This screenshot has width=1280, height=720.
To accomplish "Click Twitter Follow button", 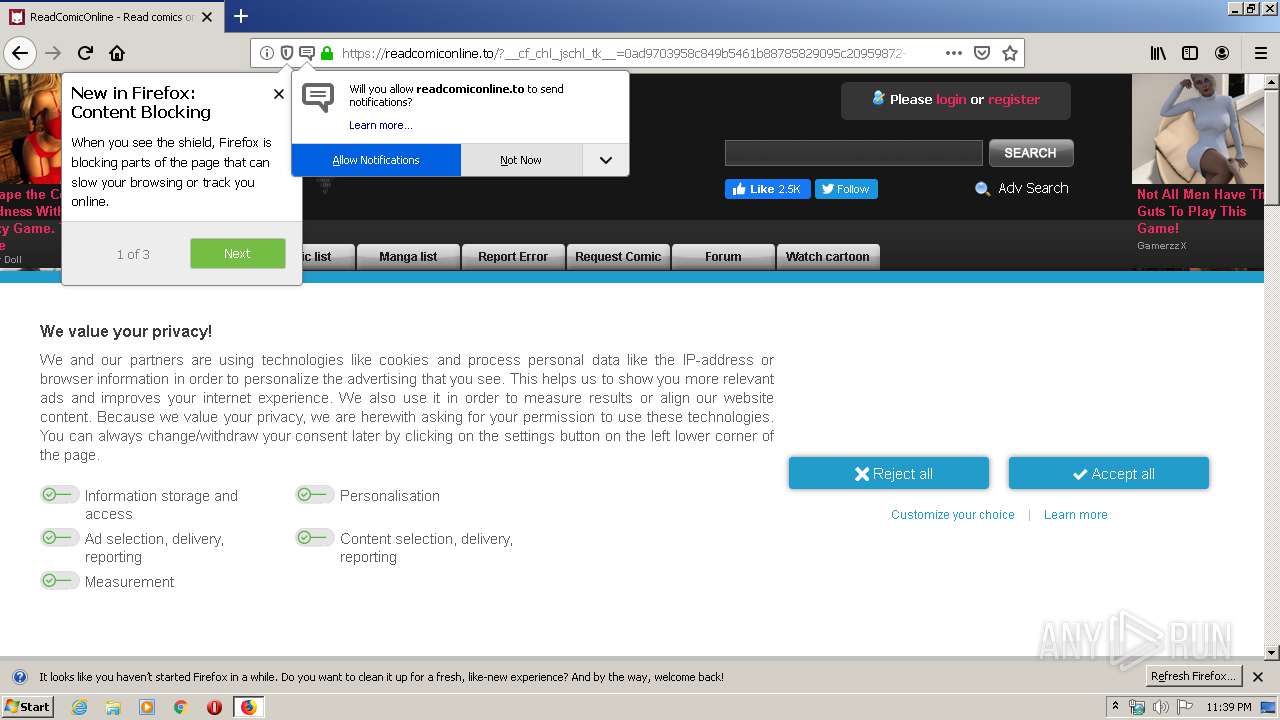I will pos(846,189).
